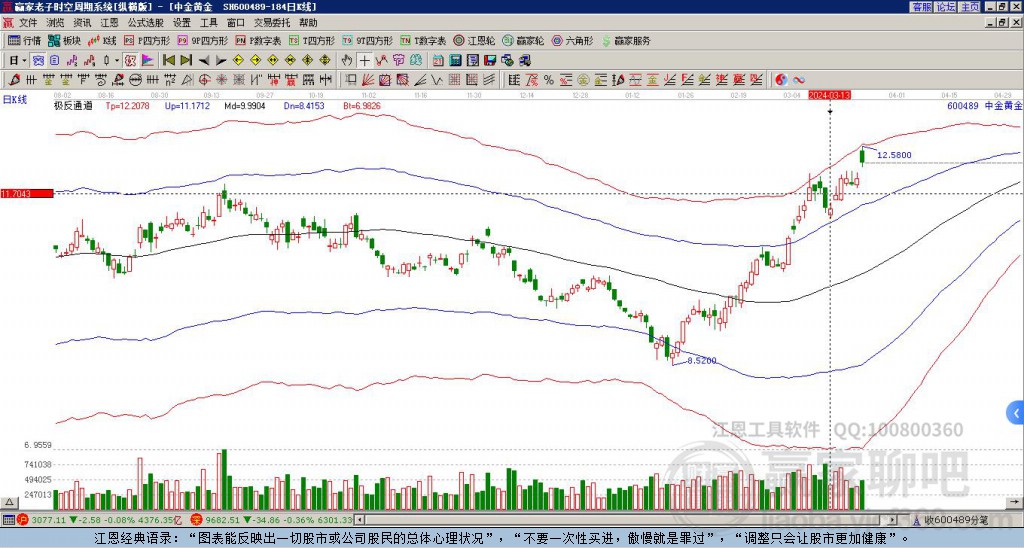Launch the 六角形 hexagon chart tool
Viewport: 1024px width, 548px height.
click(572, 40)
